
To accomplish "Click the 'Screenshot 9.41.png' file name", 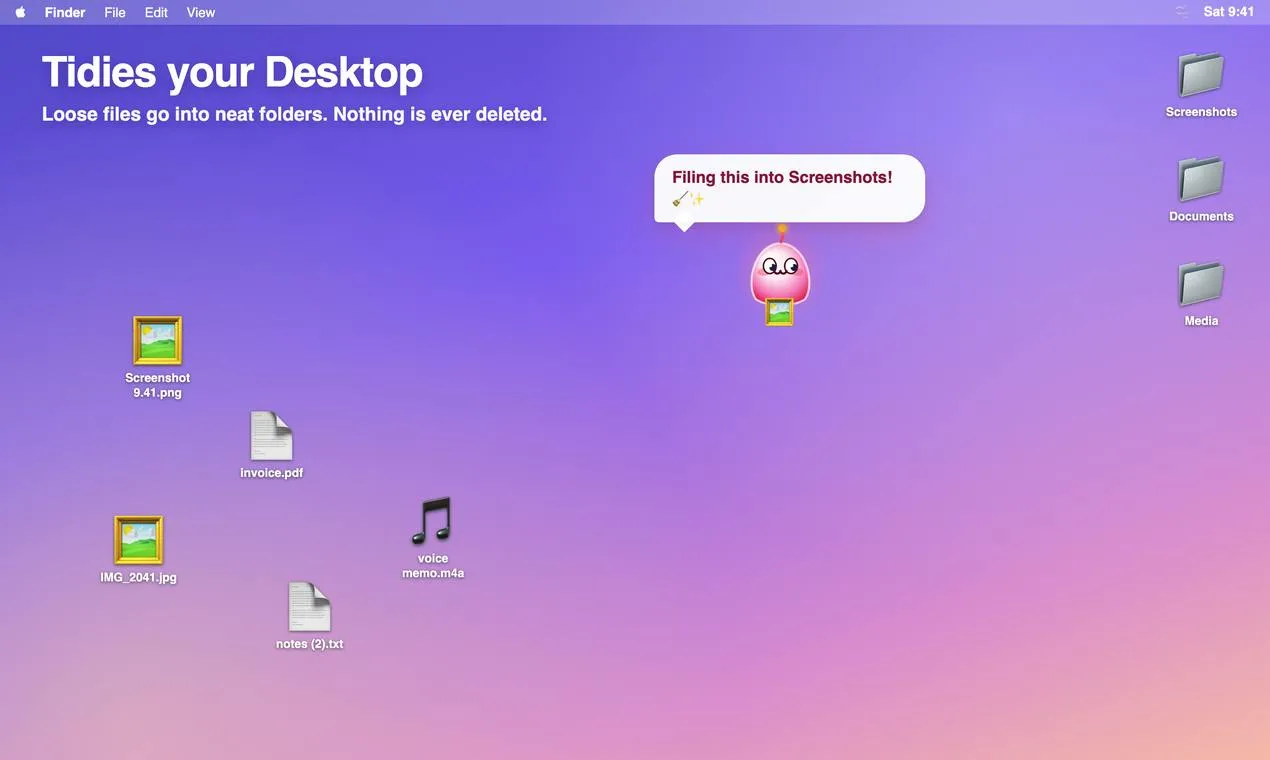I will (x=158, y=385).
